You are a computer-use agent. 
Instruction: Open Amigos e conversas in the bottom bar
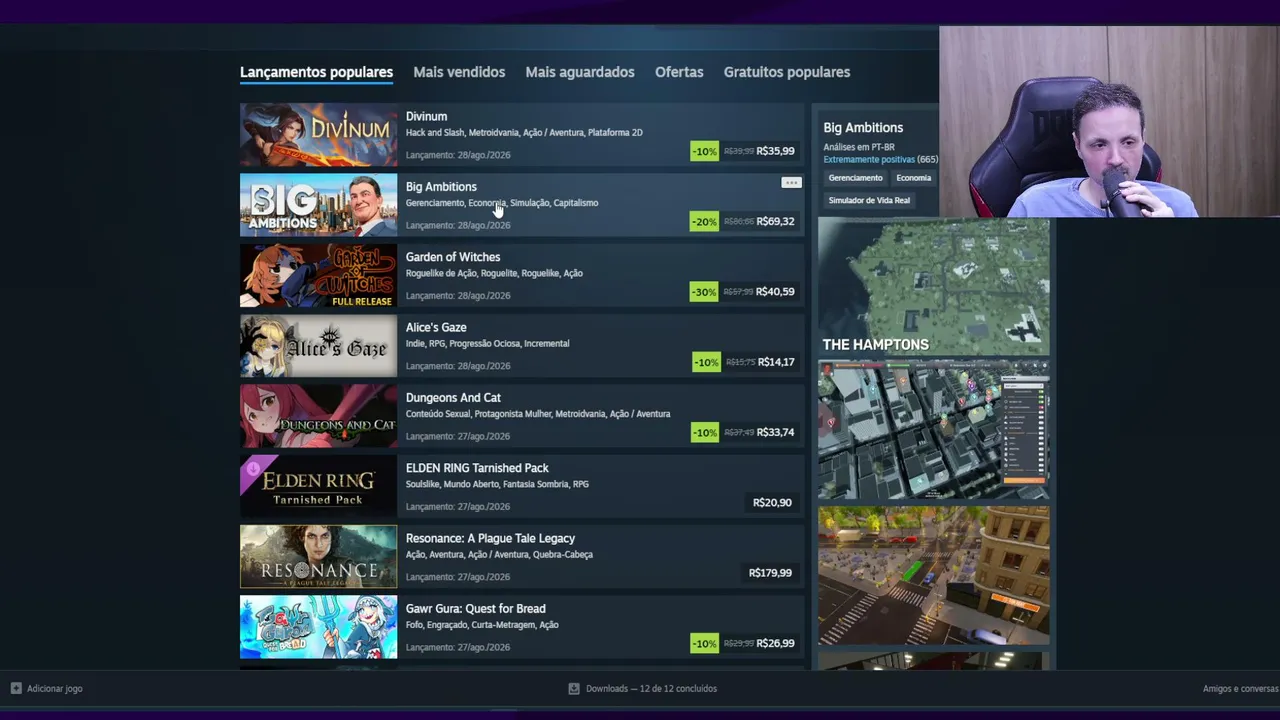point(1240,688)
